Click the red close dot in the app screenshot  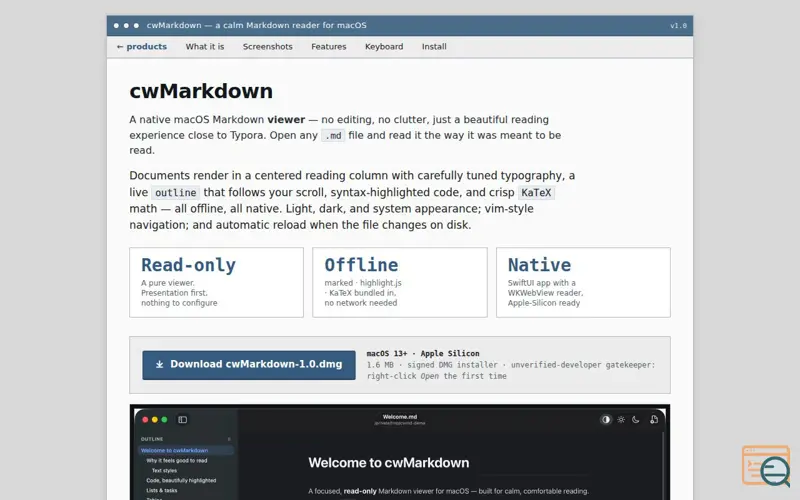click(x=145, y=419)
